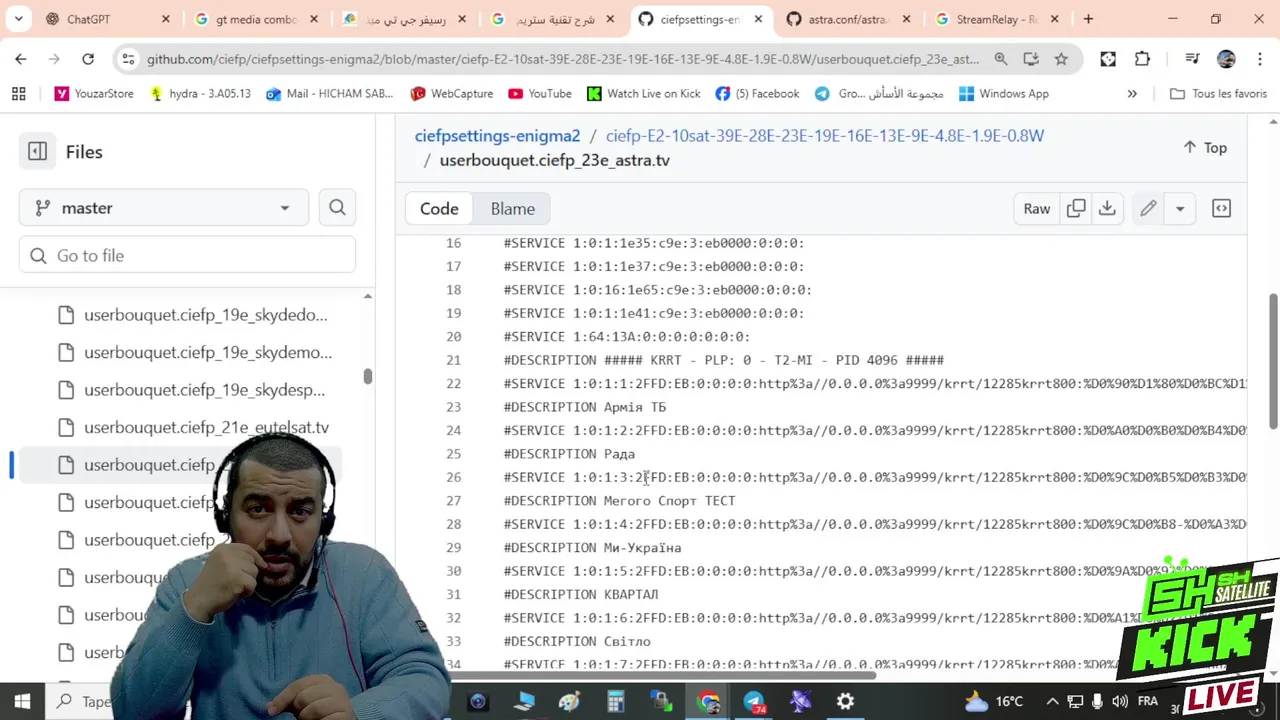
Task: Select line number 21 in code
Action: 453,360
